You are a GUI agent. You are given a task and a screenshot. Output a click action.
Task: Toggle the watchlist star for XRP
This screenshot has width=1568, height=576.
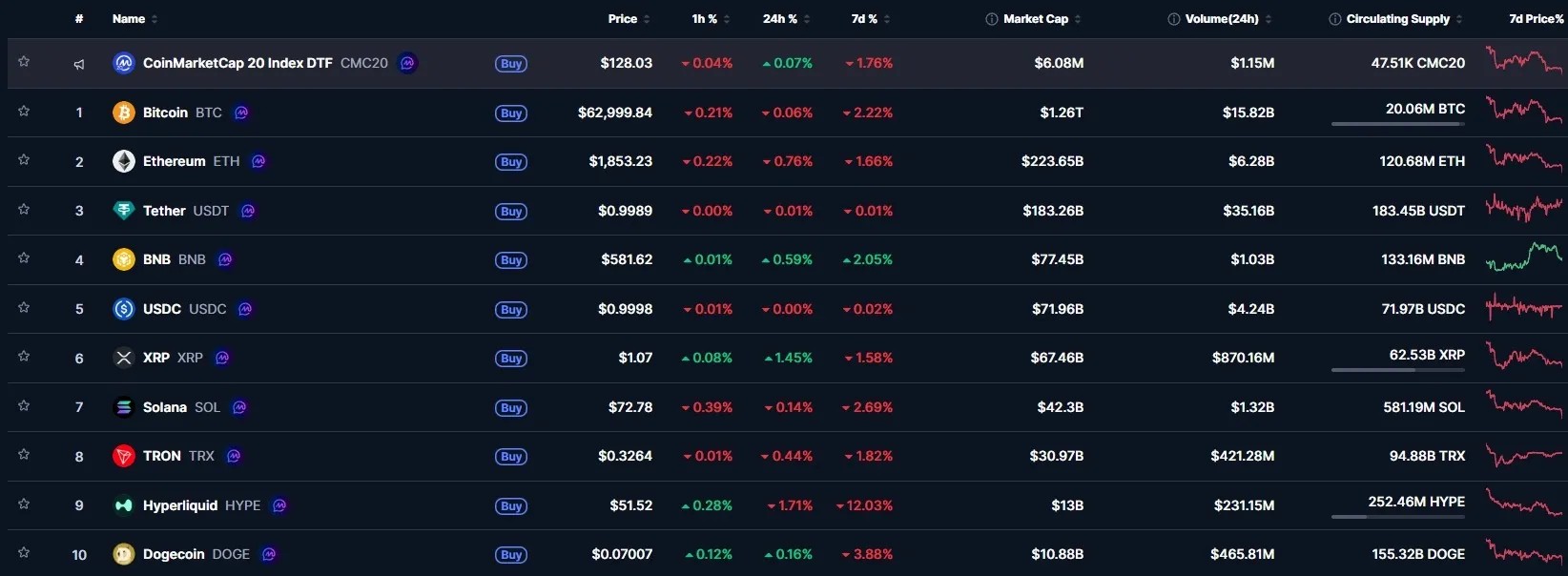tap(24, 356)
